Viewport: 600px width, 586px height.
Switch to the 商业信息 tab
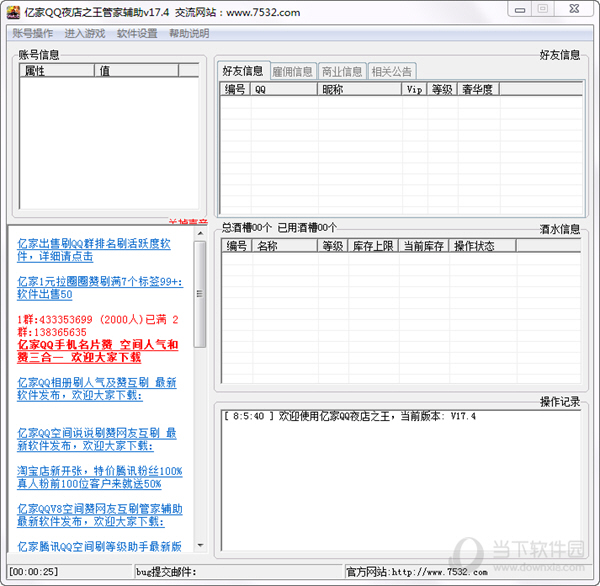tap(342, 71)
